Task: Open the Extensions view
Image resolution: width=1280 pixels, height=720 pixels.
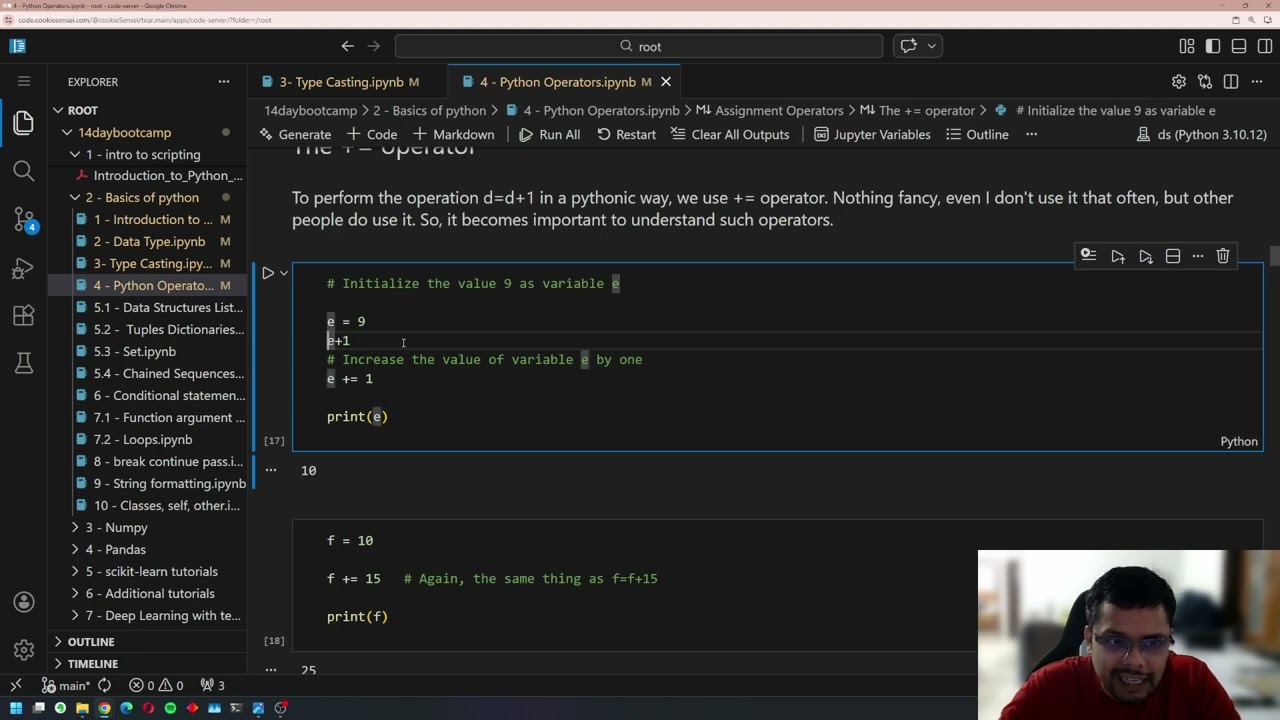Action: (x=24, y=316)
